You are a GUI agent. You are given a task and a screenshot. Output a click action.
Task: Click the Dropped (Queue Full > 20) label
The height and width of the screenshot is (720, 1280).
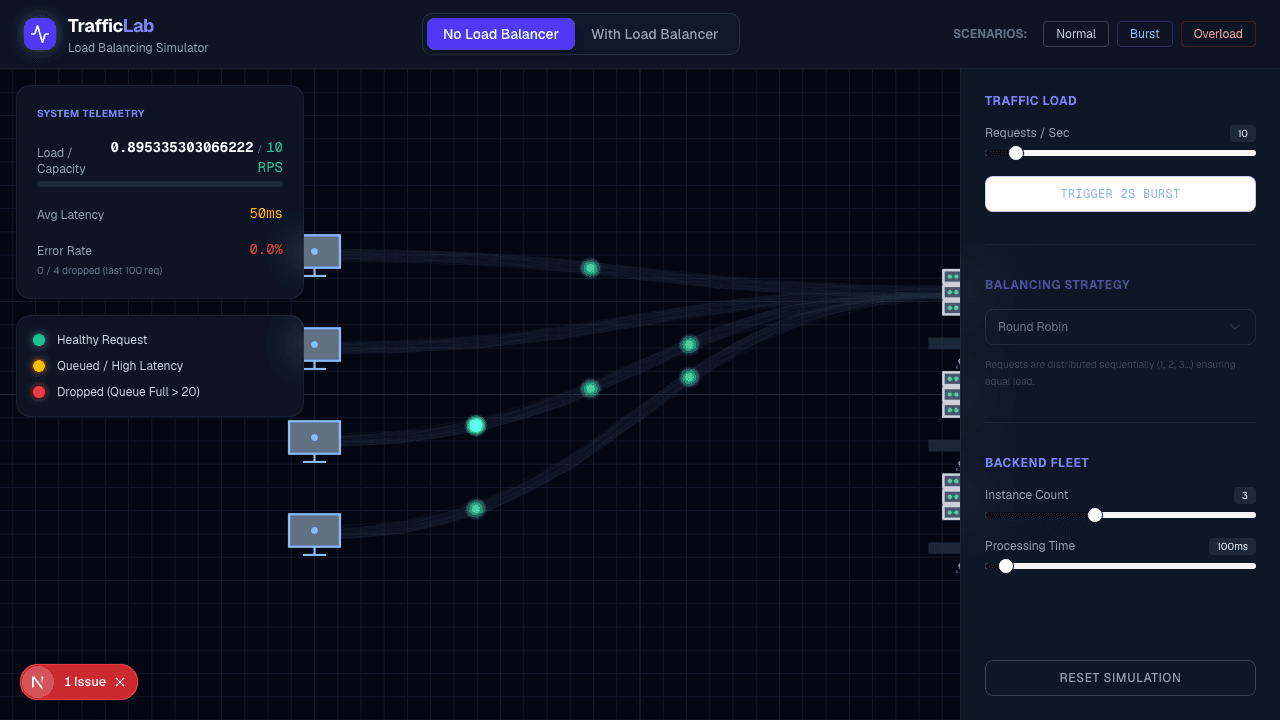click(128, 392)
